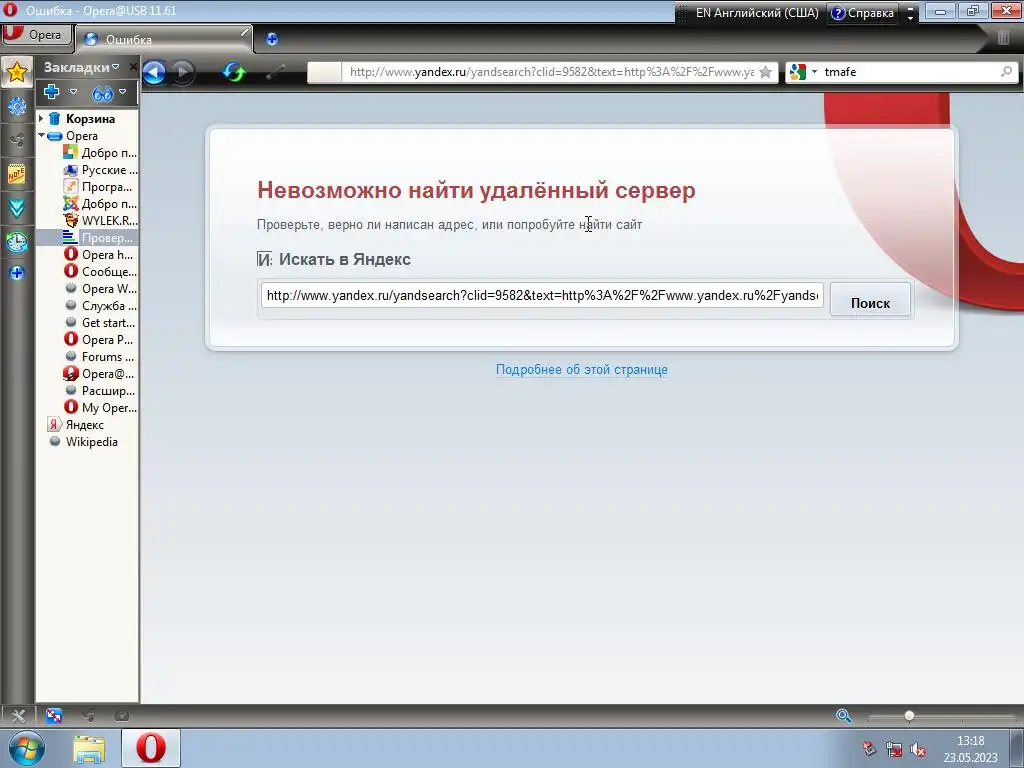Viewport: 1024px width, 768px height.
Task: Click the USB safely-remove tray icon
Action: (869, 748)
